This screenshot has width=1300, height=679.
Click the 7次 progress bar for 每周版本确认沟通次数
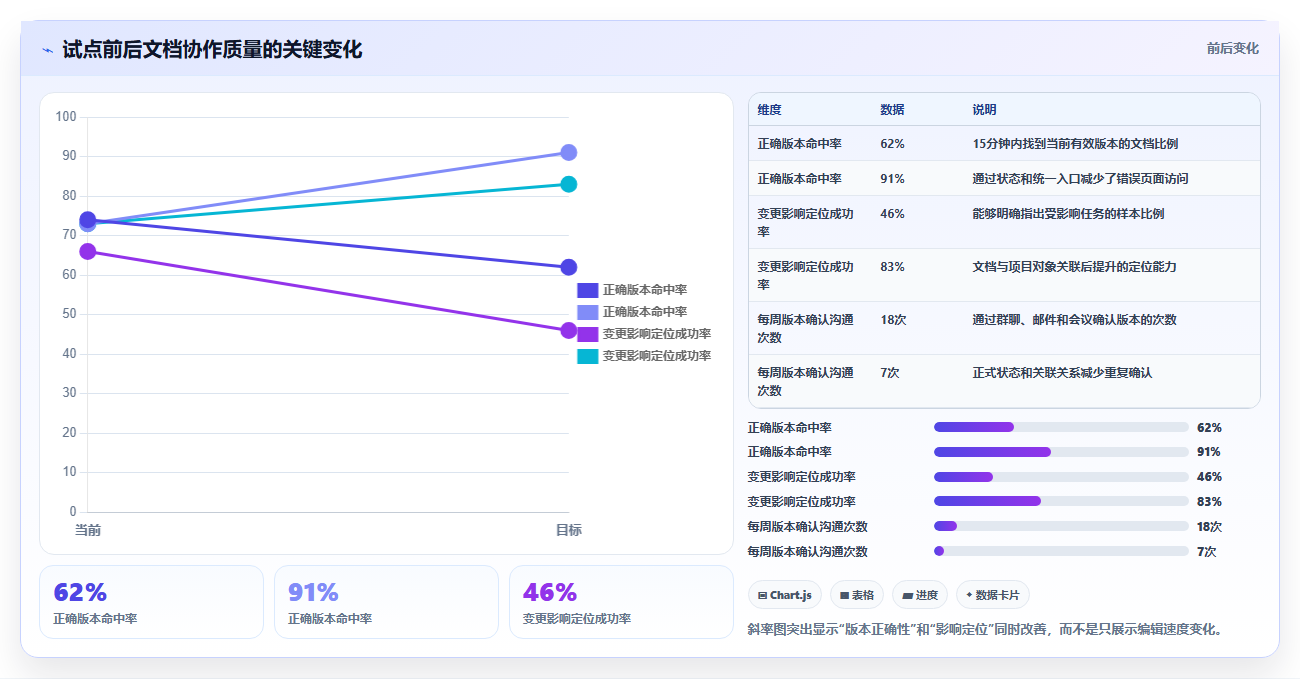pos(1061,551)
